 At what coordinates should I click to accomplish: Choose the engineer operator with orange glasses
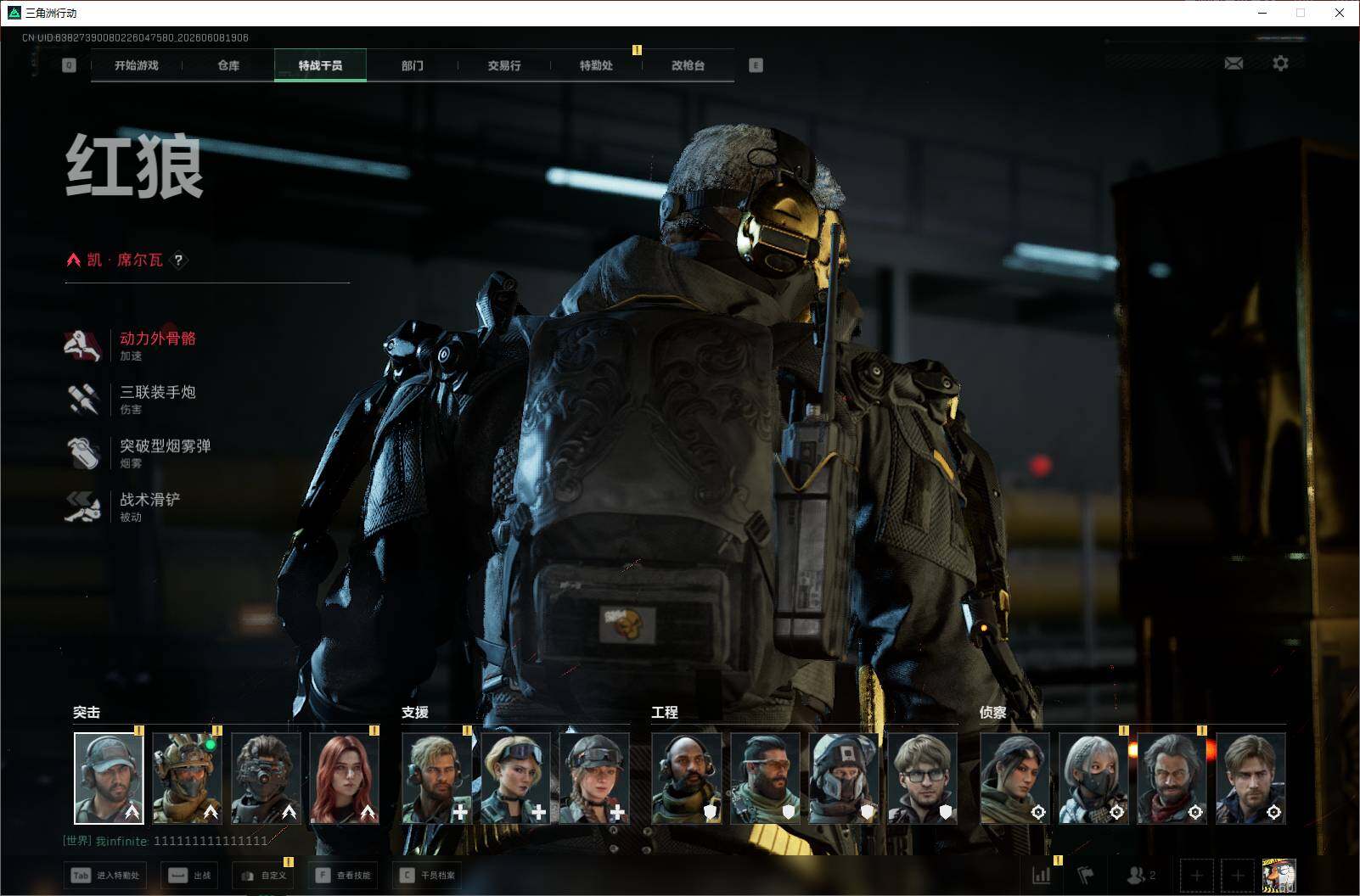coord(765,778)
